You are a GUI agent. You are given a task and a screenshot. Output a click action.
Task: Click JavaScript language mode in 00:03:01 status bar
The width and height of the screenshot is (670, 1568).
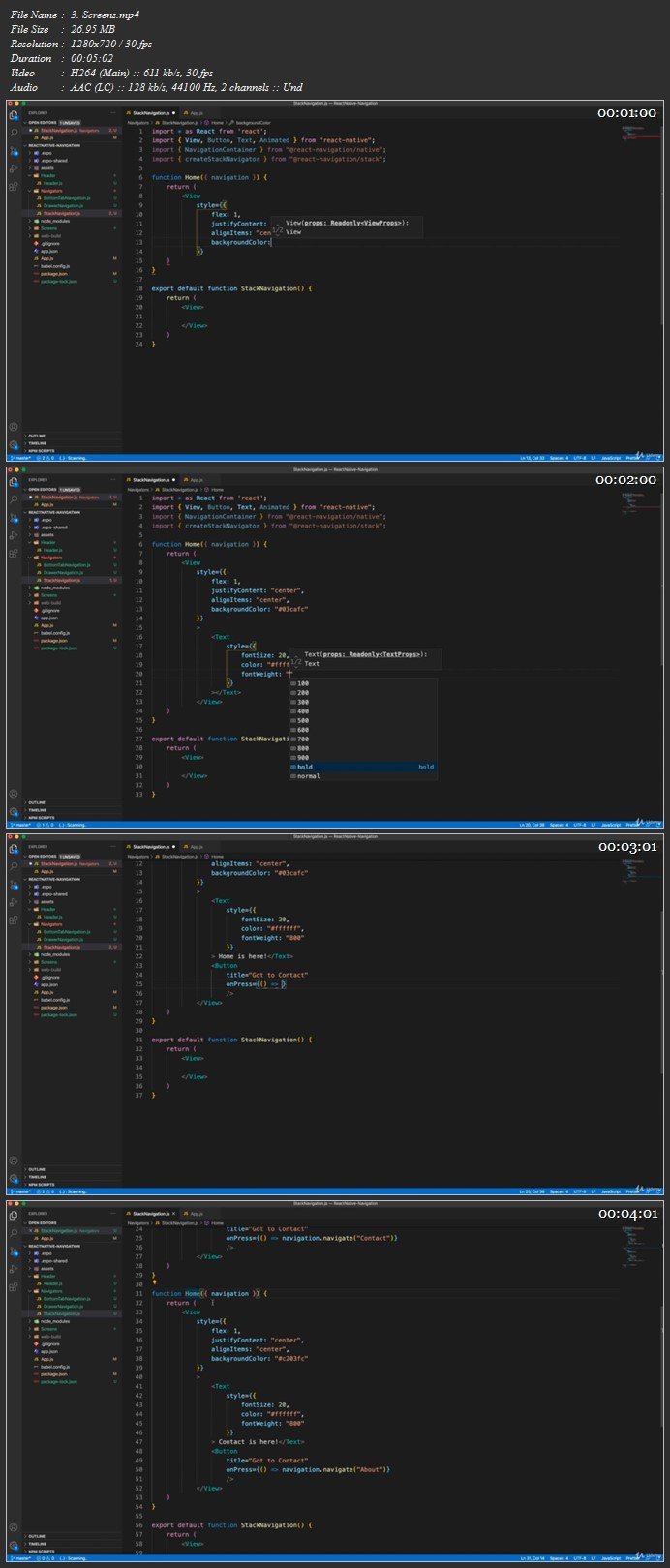point(611,1191)
